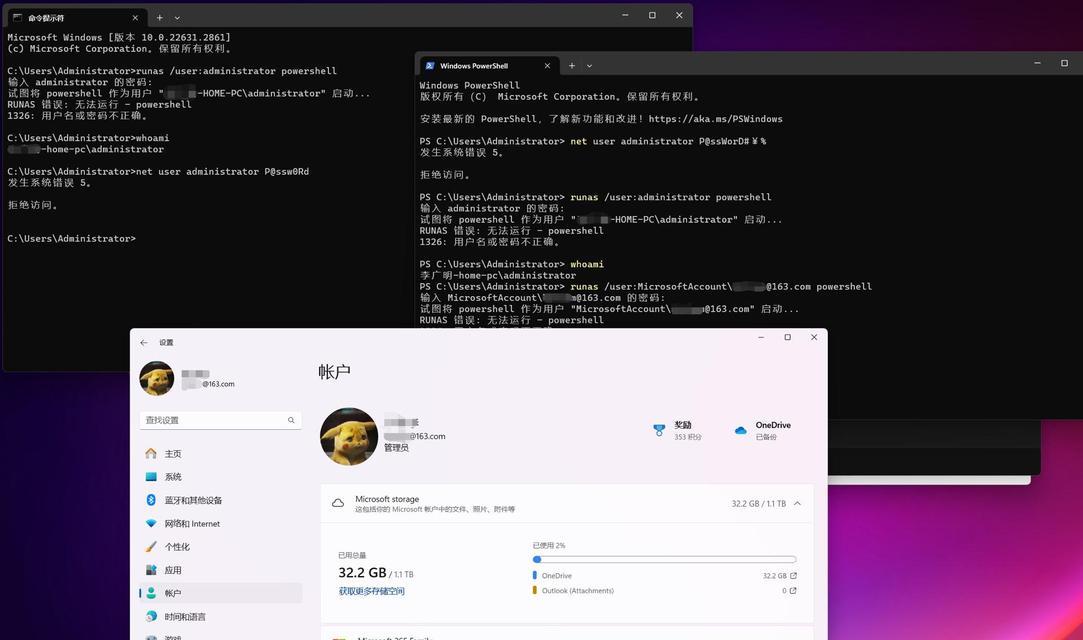Screen dimensions: 1083x640
Task: Click the 查找设置 search field
Action: point(220,420)
